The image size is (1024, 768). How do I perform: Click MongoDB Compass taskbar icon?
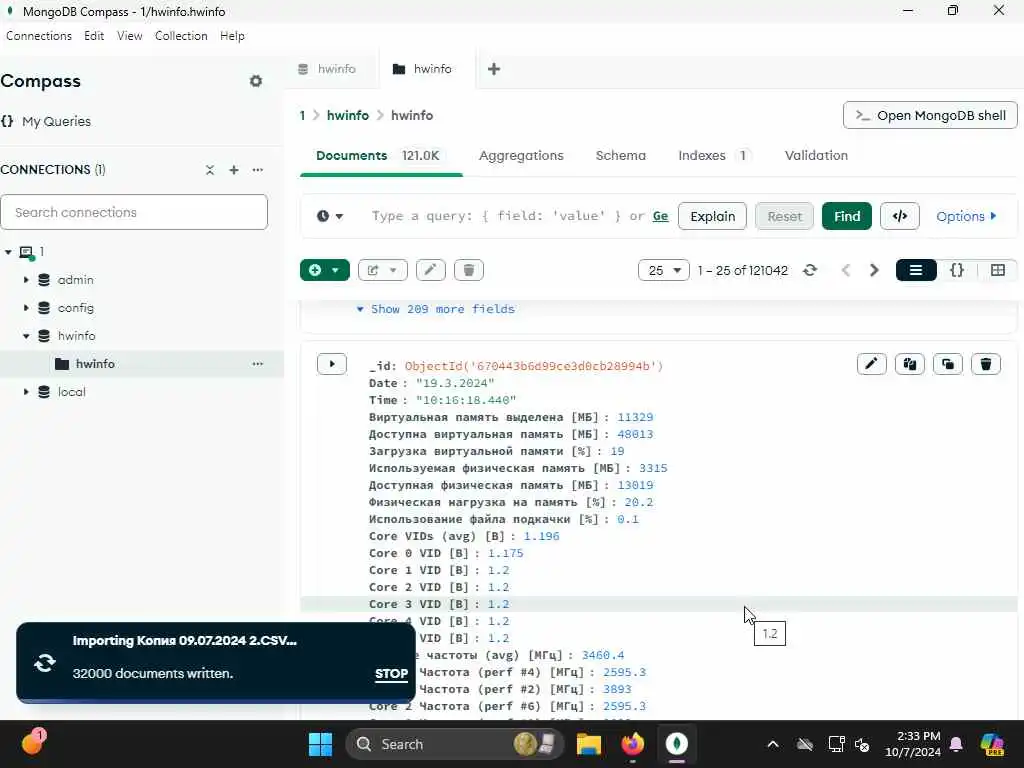point(677,744)
